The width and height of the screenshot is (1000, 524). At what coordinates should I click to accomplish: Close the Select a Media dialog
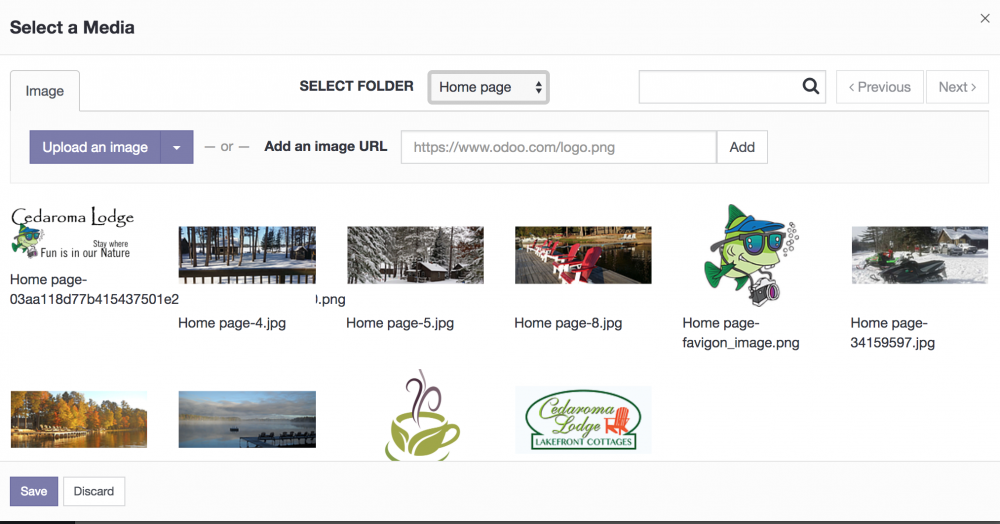[985, 18]
